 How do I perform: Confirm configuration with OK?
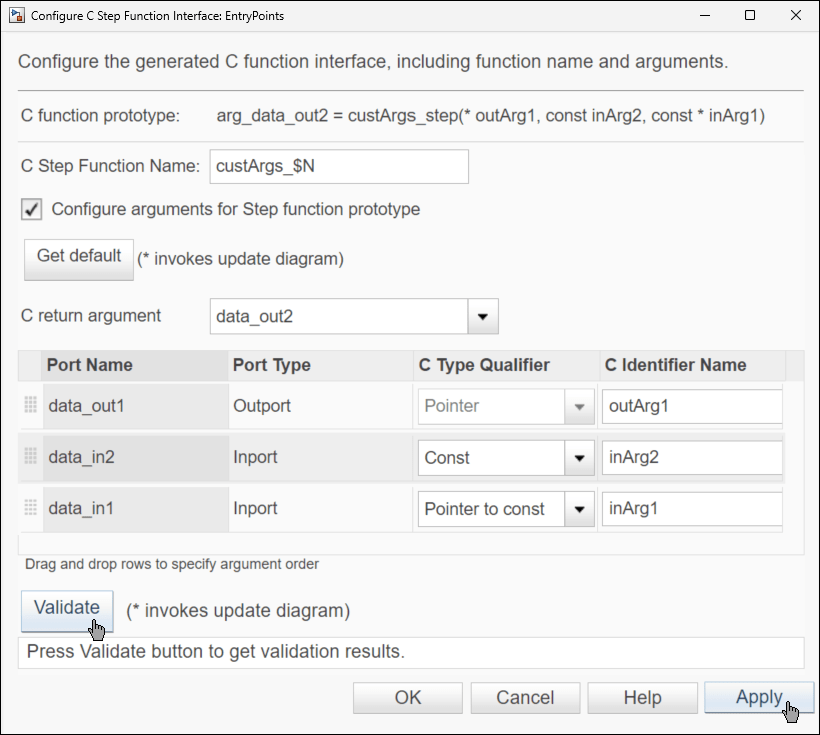pos(407,697)
